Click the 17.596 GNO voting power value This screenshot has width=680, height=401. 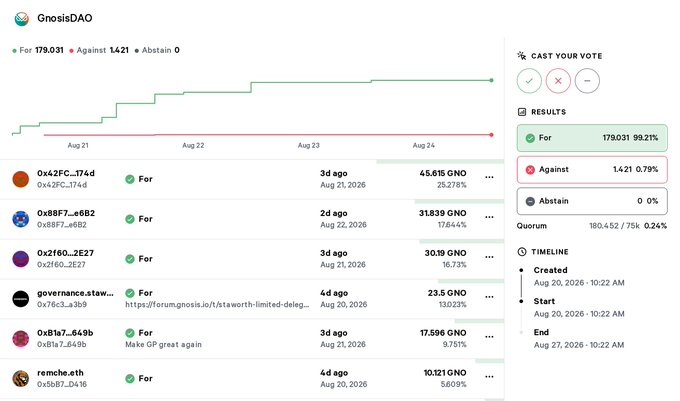pos(443,333)
